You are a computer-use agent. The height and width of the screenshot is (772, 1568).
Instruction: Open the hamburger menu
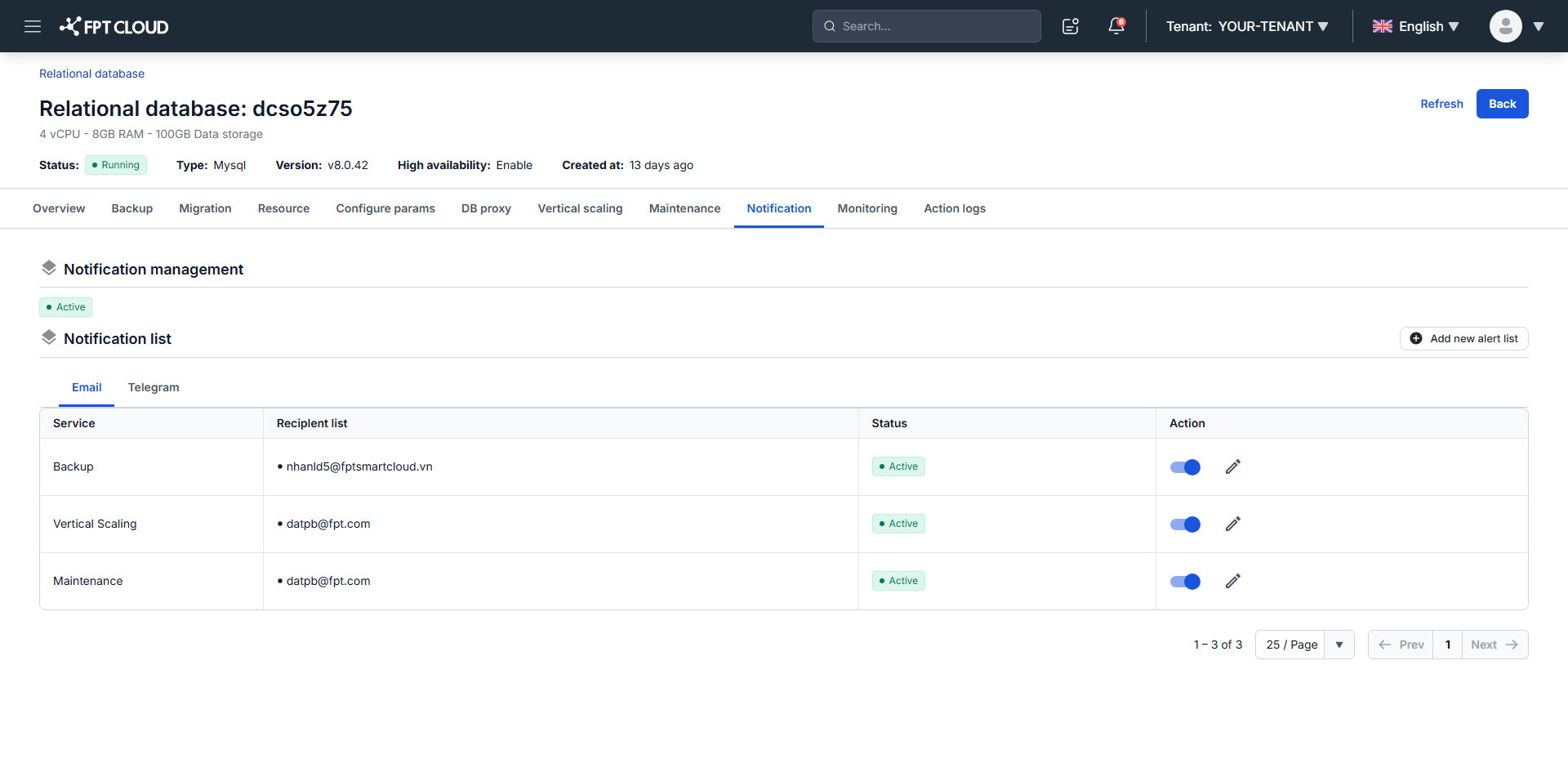33,26
